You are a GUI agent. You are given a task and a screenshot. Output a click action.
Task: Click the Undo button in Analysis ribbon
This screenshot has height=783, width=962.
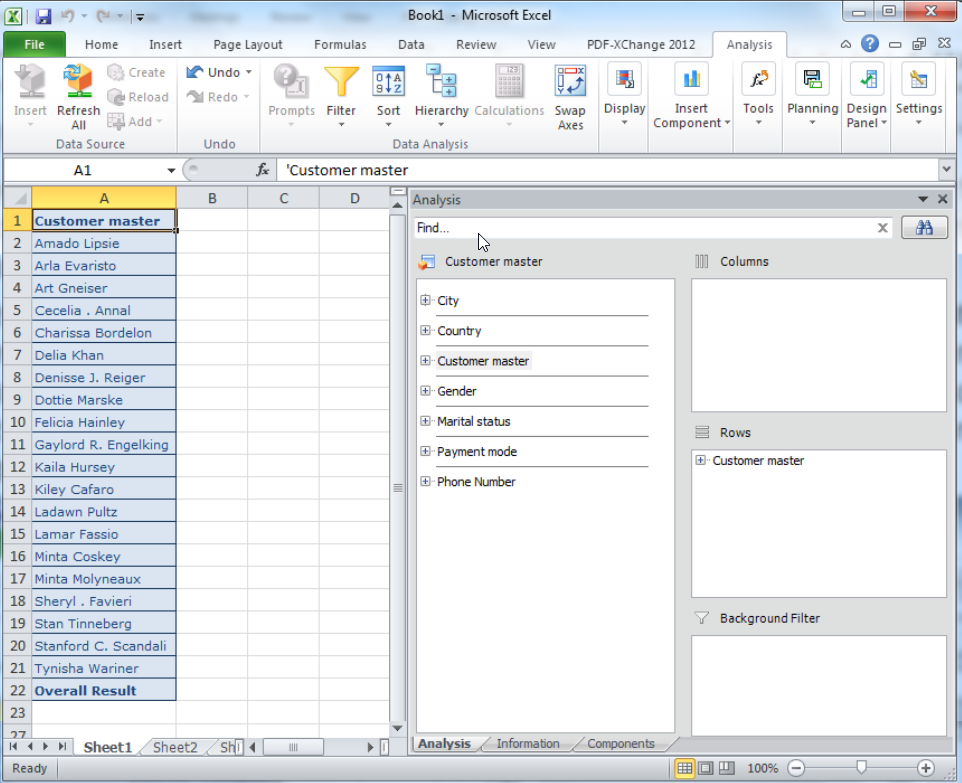tap(214, 72)
